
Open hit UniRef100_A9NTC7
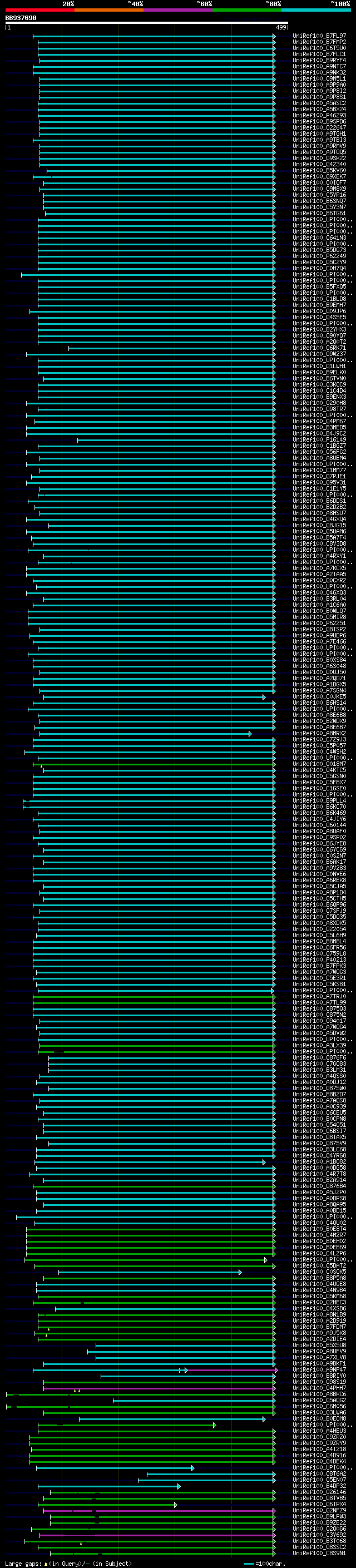coord(319,66)
